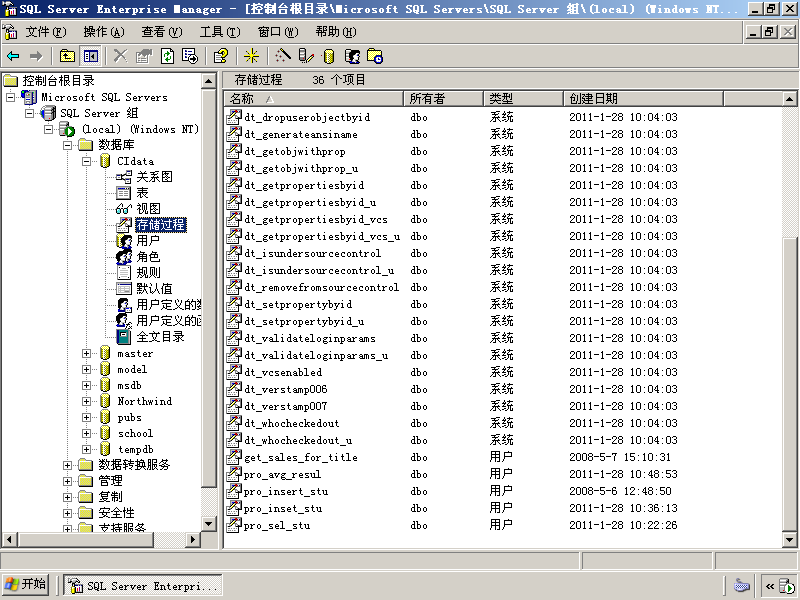Open the 操作(A) menu
The width and height of the screenshot is (800, 600).
coord(104,32)
